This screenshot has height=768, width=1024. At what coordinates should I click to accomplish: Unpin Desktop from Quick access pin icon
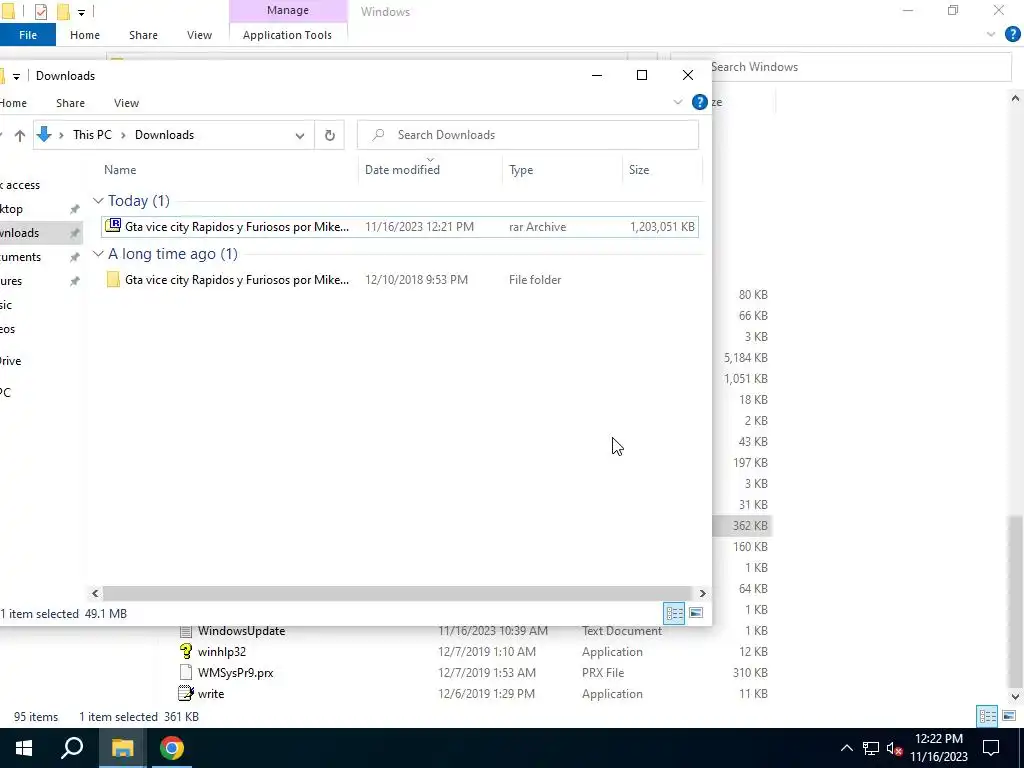(74, 209)
